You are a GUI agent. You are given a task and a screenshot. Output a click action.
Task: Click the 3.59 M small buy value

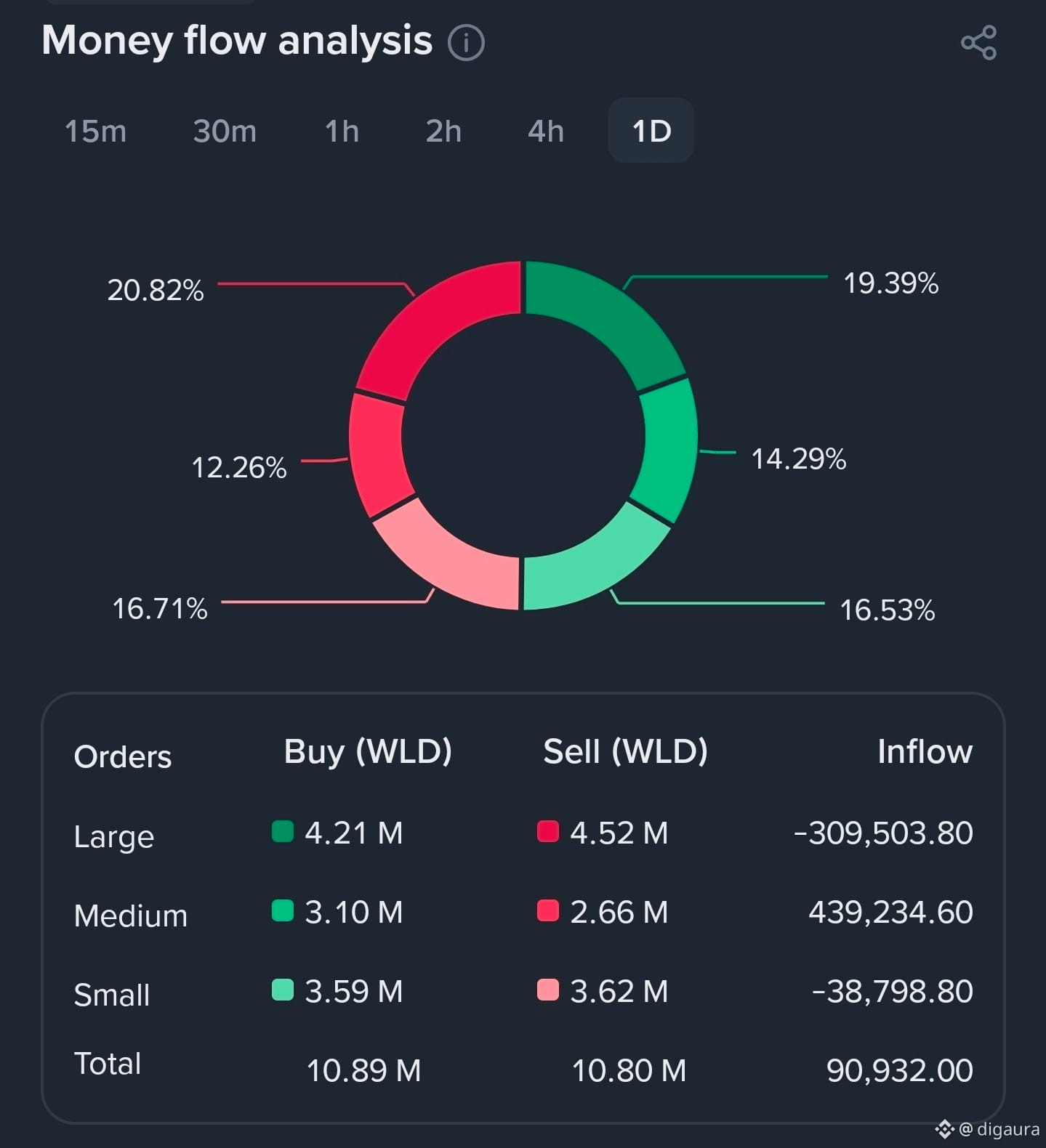tap(353, 991)
